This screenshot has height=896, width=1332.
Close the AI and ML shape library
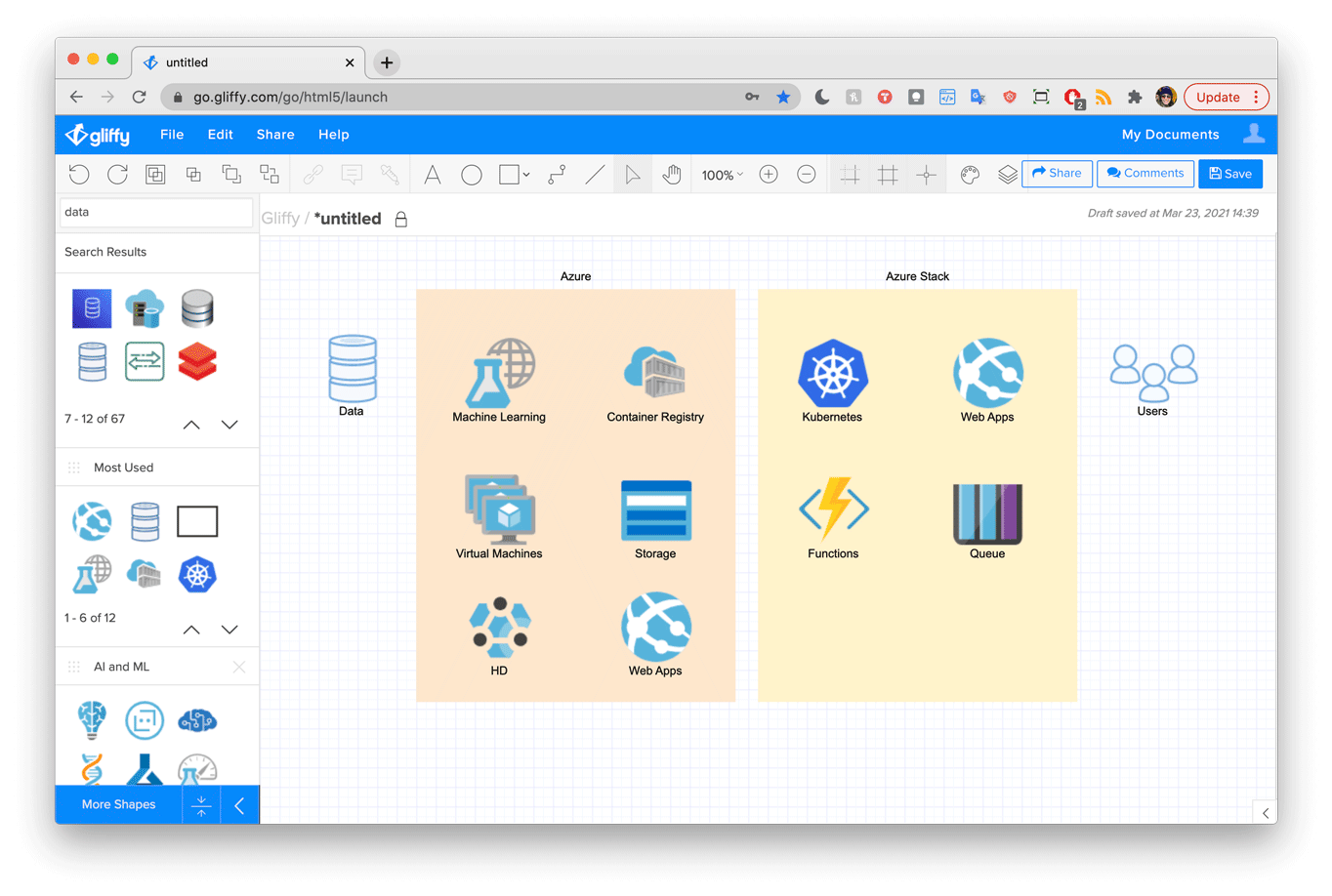(239, 667)
